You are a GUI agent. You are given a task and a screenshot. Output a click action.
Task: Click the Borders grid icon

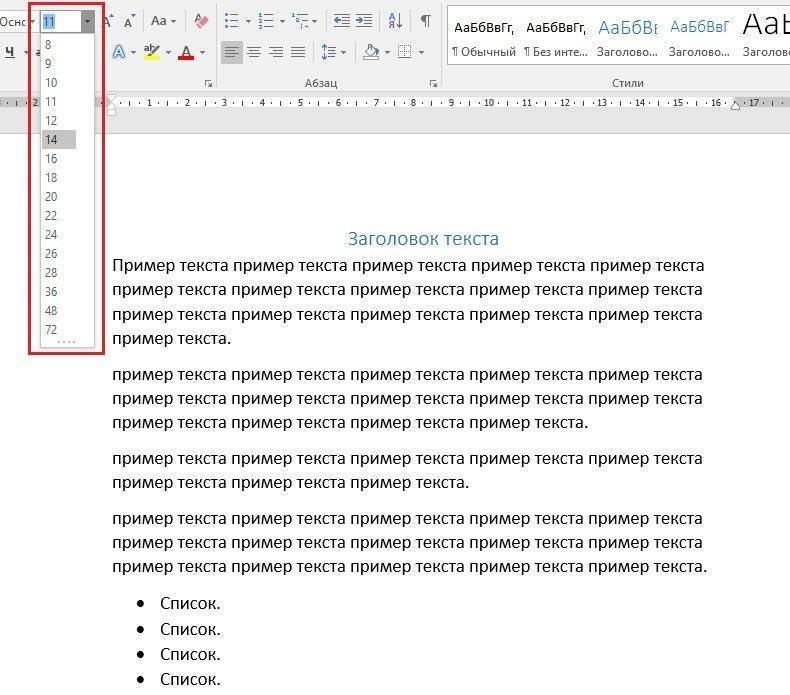click(x=405, y=51)
